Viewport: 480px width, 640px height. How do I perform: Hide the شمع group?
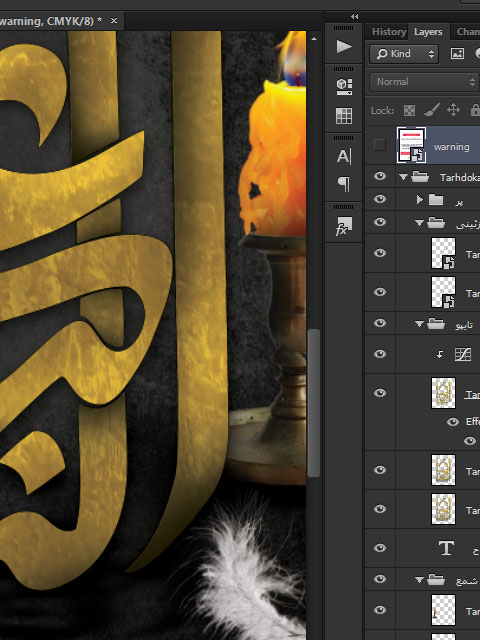[x=380, y=579]
